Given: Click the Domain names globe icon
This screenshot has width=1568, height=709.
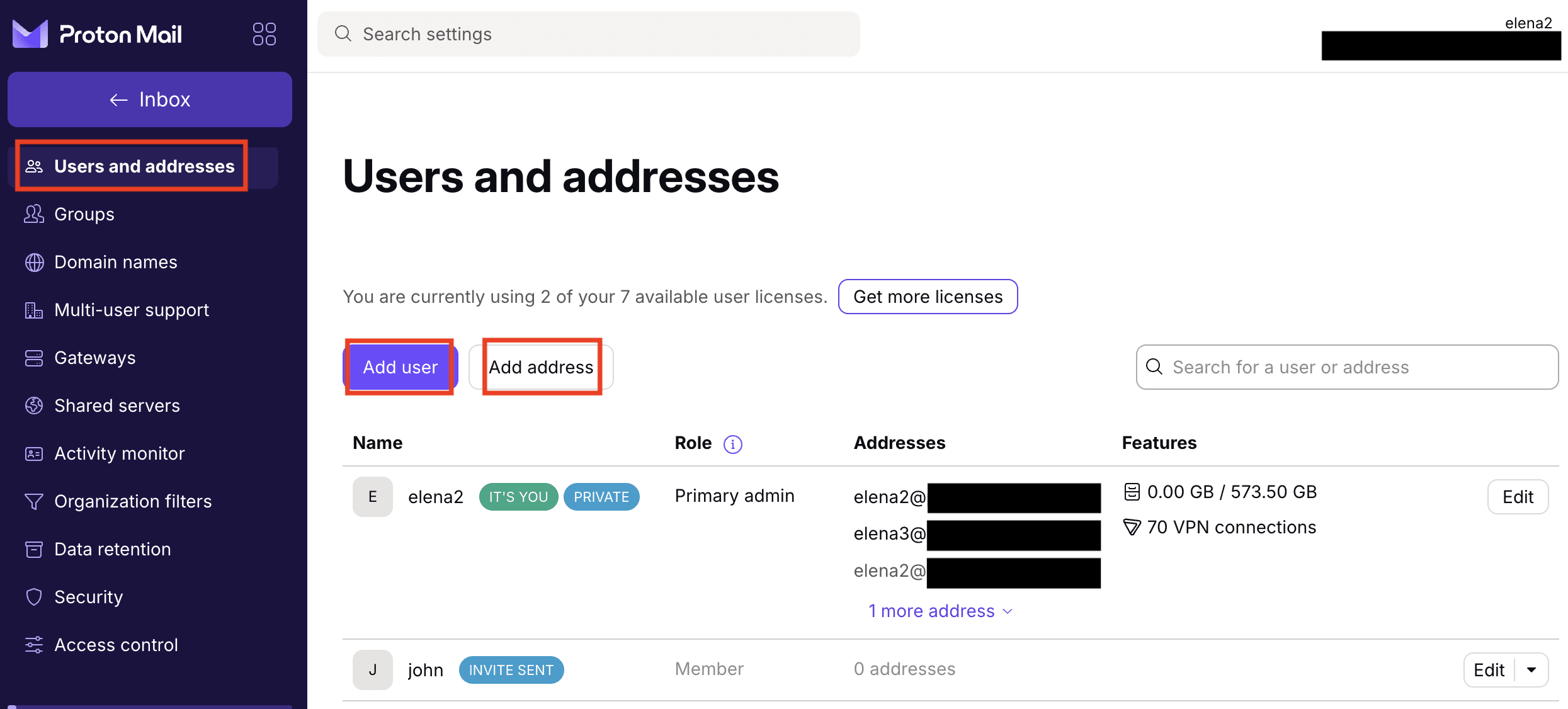Looking at the screenshot, I should point(34,262).
